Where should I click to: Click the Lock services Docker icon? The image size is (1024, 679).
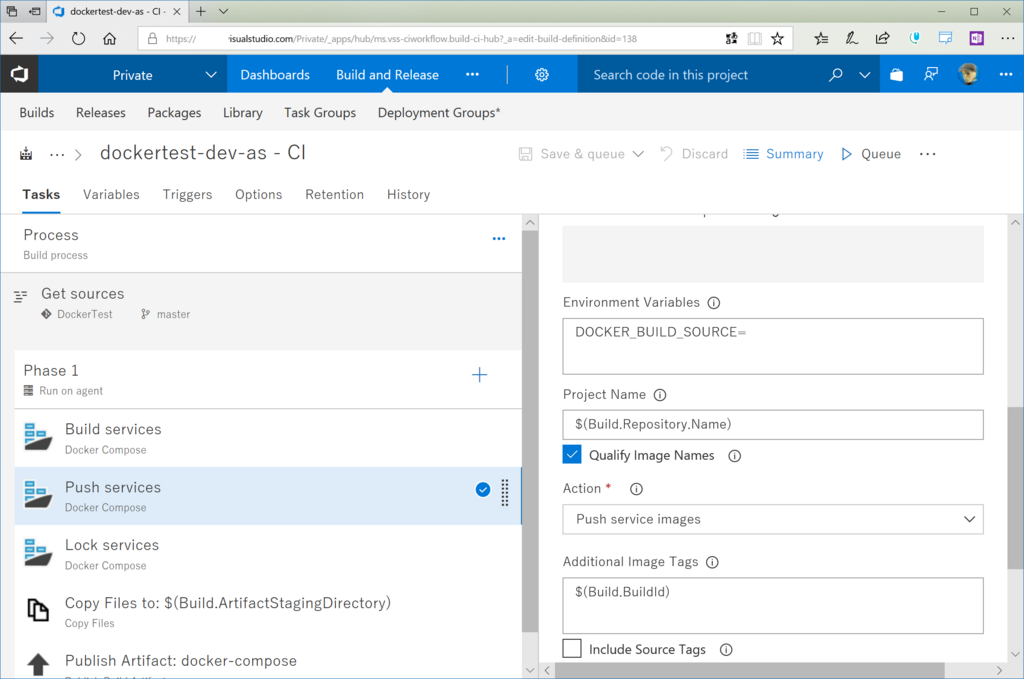[x=38, y=552]
